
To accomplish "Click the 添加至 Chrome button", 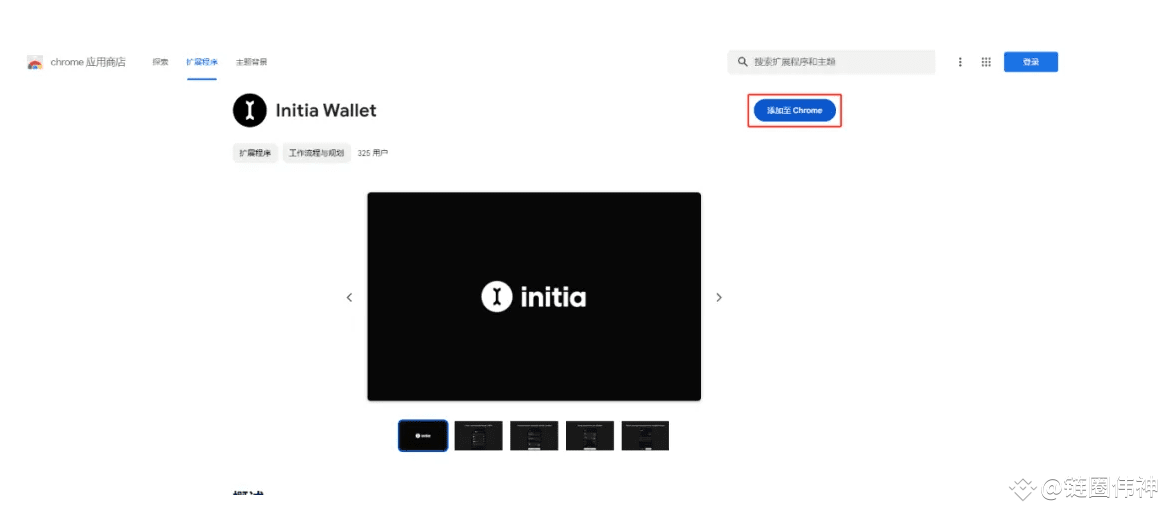I will [x=795, y=111].
